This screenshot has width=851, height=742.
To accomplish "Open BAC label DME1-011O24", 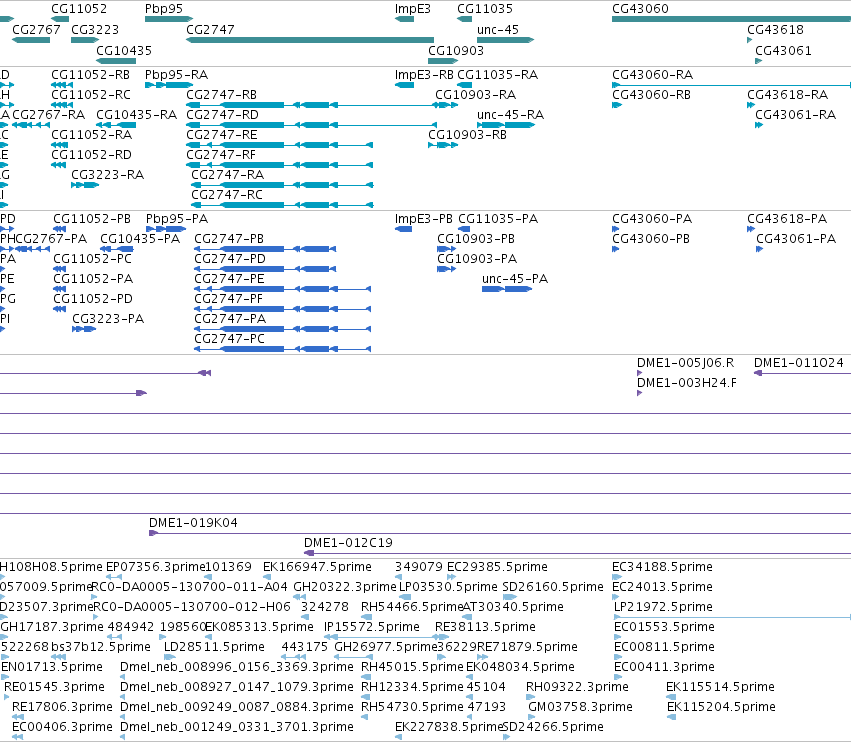I will point(799,363).
